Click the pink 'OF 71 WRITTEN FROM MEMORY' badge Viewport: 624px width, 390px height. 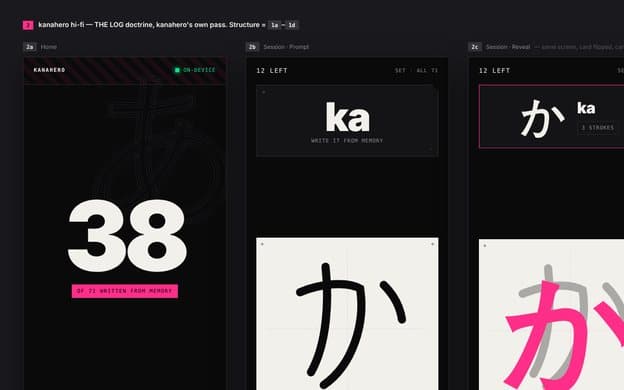click(125, 291)
